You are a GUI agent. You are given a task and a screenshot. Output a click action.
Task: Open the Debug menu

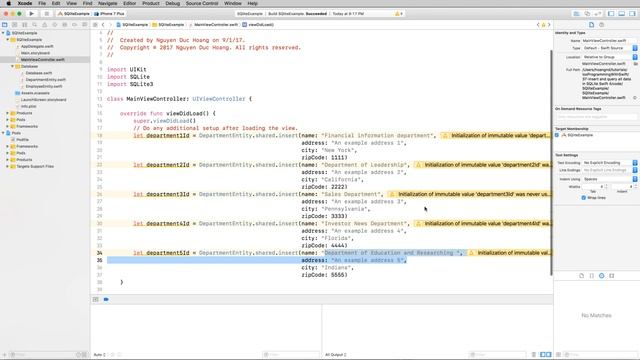coord(173,3)
